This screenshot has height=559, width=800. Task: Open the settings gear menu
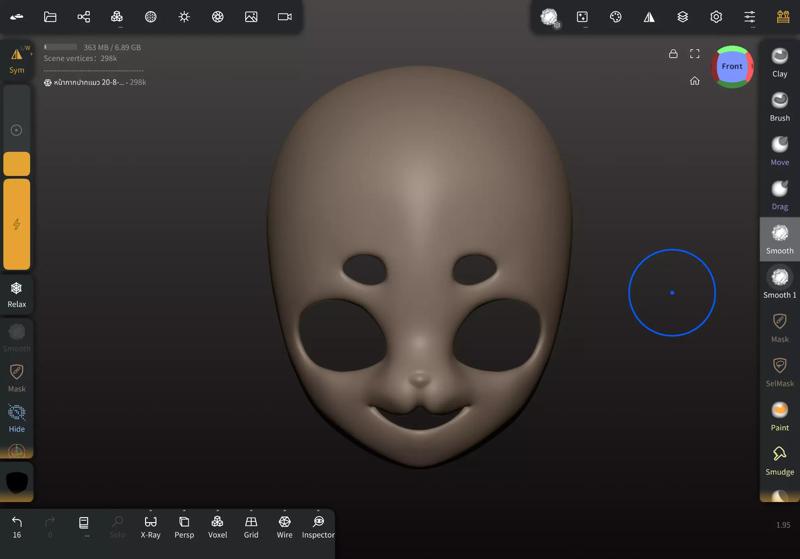pos(716,17)
